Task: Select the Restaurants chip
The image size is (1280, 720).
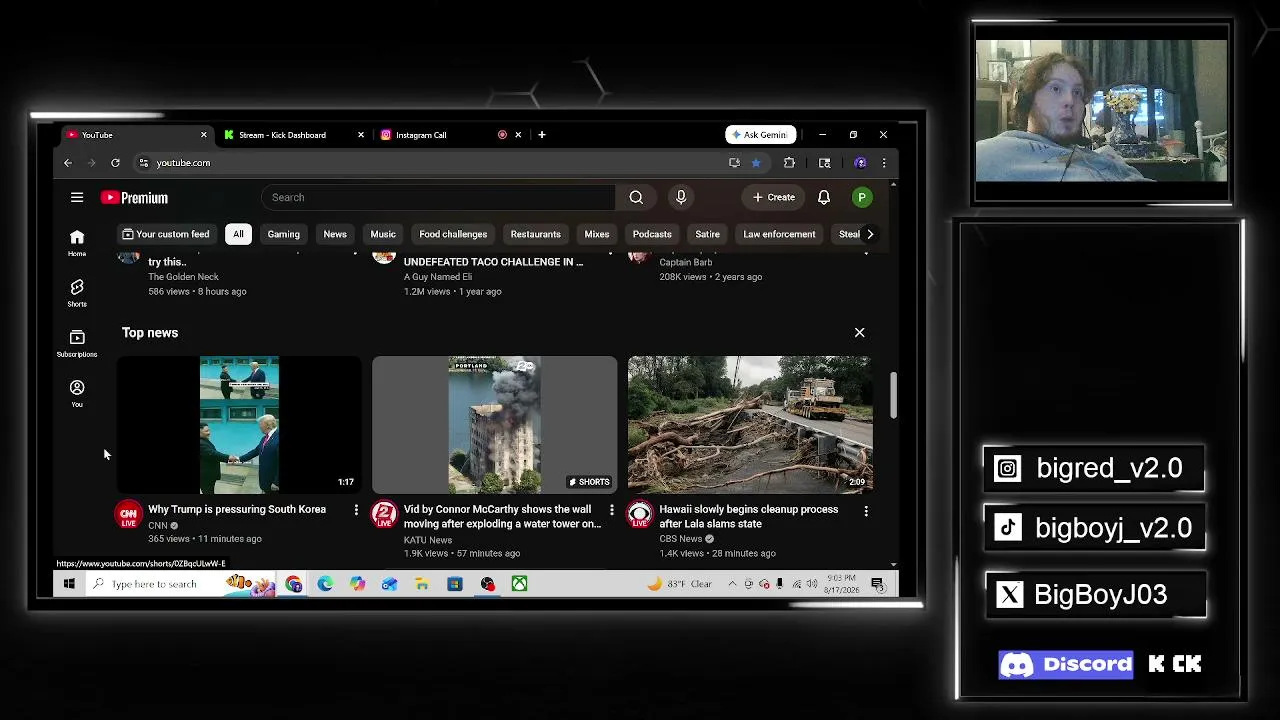Action: [x=536, y=234]
